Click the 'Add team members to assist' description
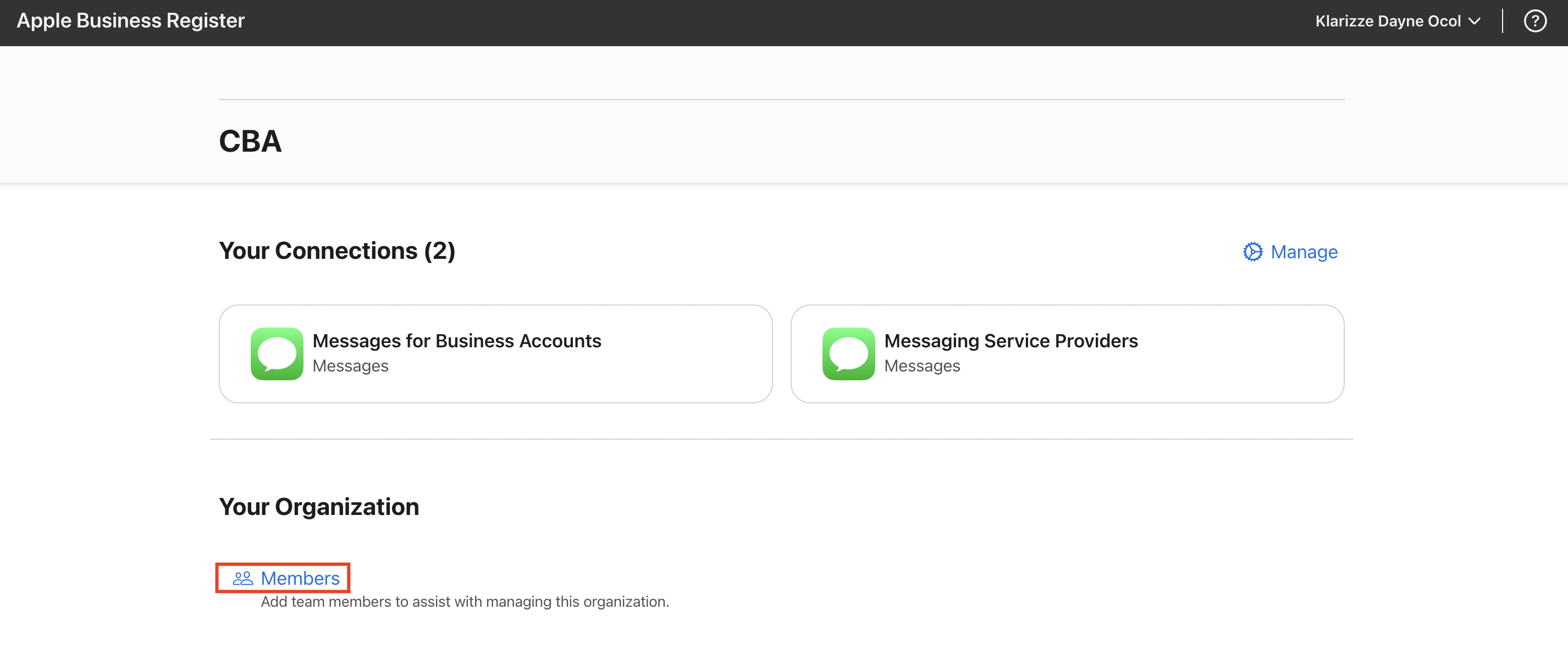 (465, 601)
